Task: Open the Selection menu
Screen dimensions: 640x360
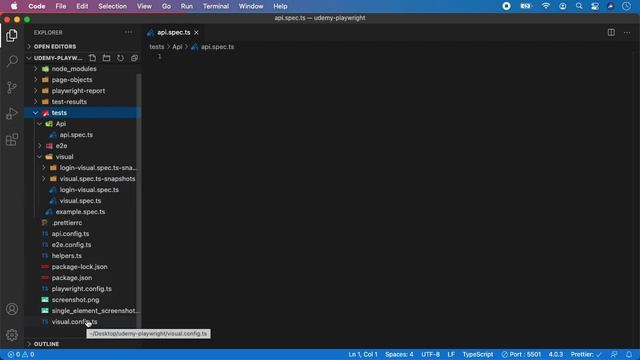Action: pos(112,6)
